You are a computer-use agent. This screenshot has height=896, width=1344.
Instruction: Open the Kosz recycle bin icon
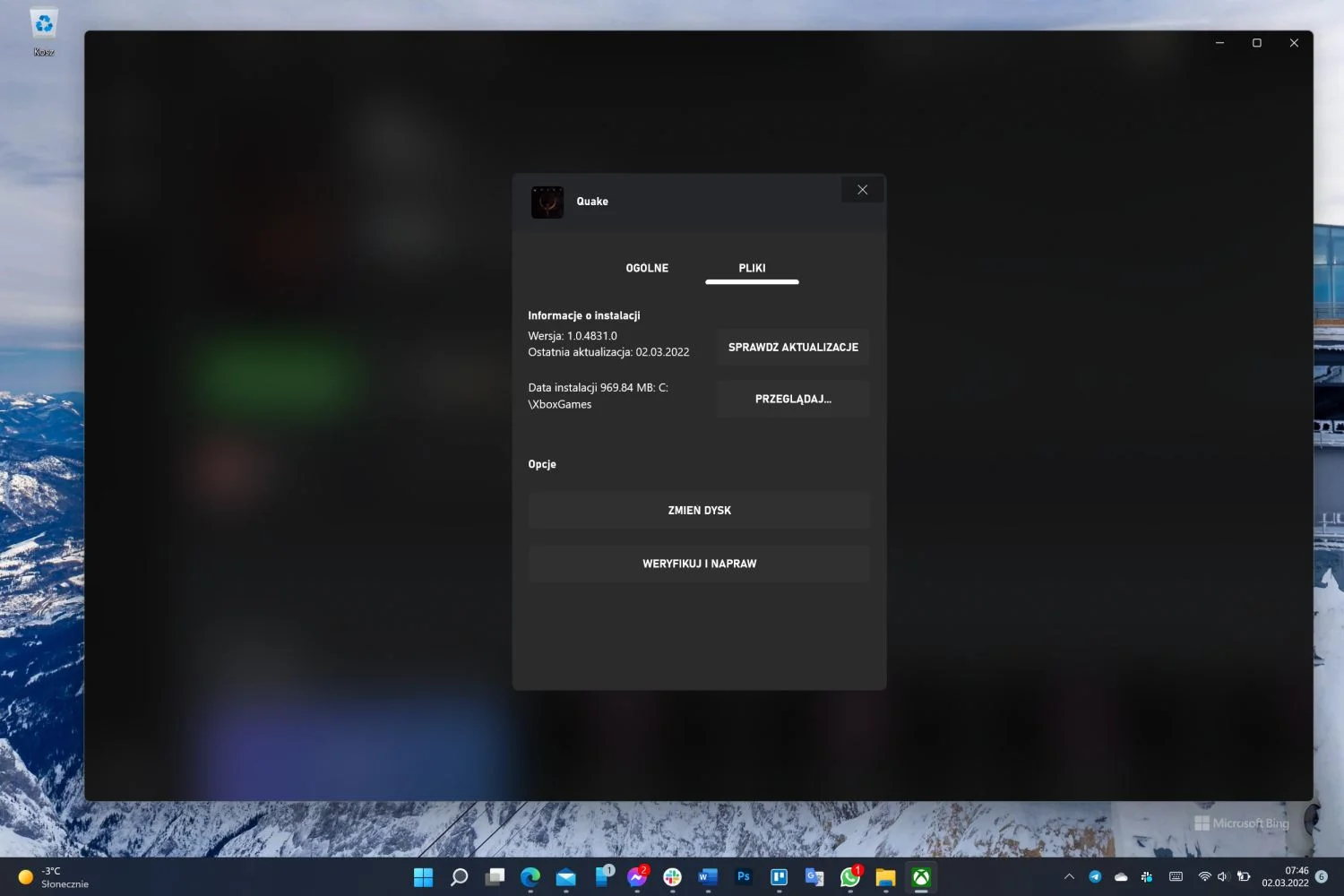coord(44,31)
